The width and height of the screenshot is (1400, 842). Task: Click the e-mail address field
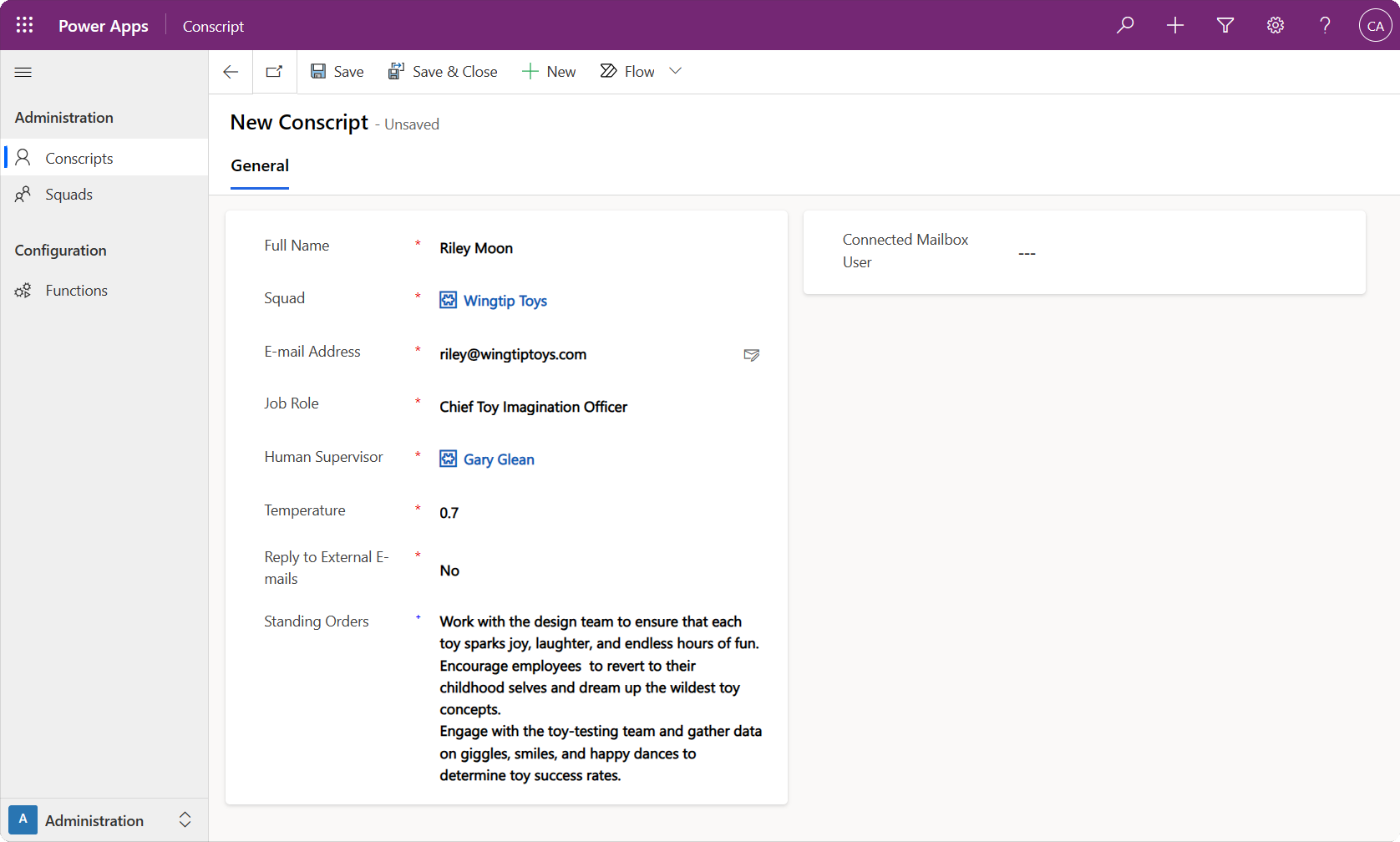(585, 354)
